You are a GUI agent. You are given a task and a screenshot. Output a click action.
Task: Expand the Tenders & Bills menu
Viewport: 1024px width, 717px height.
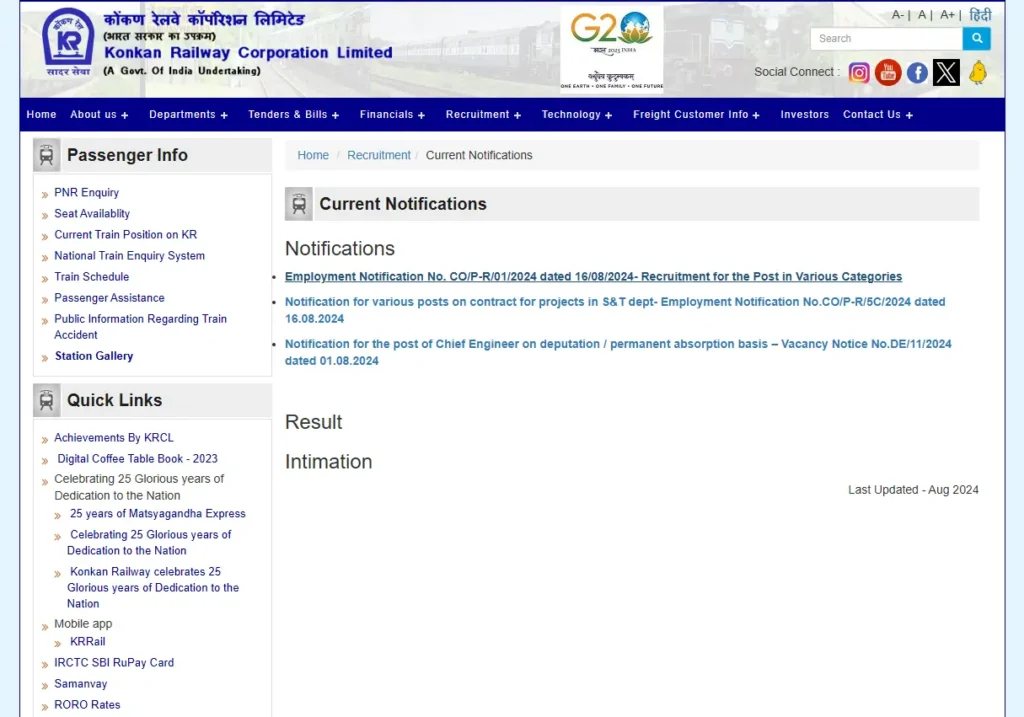pos(293,115)
